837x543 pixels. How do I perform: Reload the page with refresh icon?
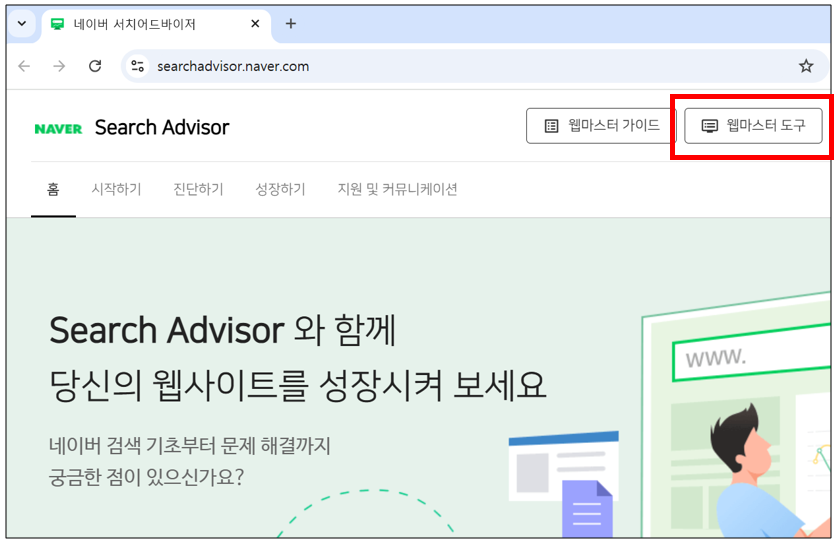[95, 66]
